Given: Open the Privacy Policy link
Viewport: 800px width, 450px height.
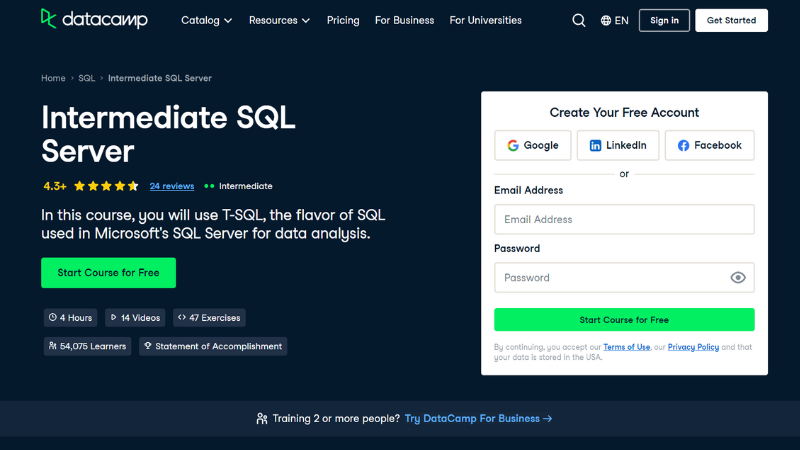Looking at the screenshot, I should pyautogui.click(x=693, y=347).
